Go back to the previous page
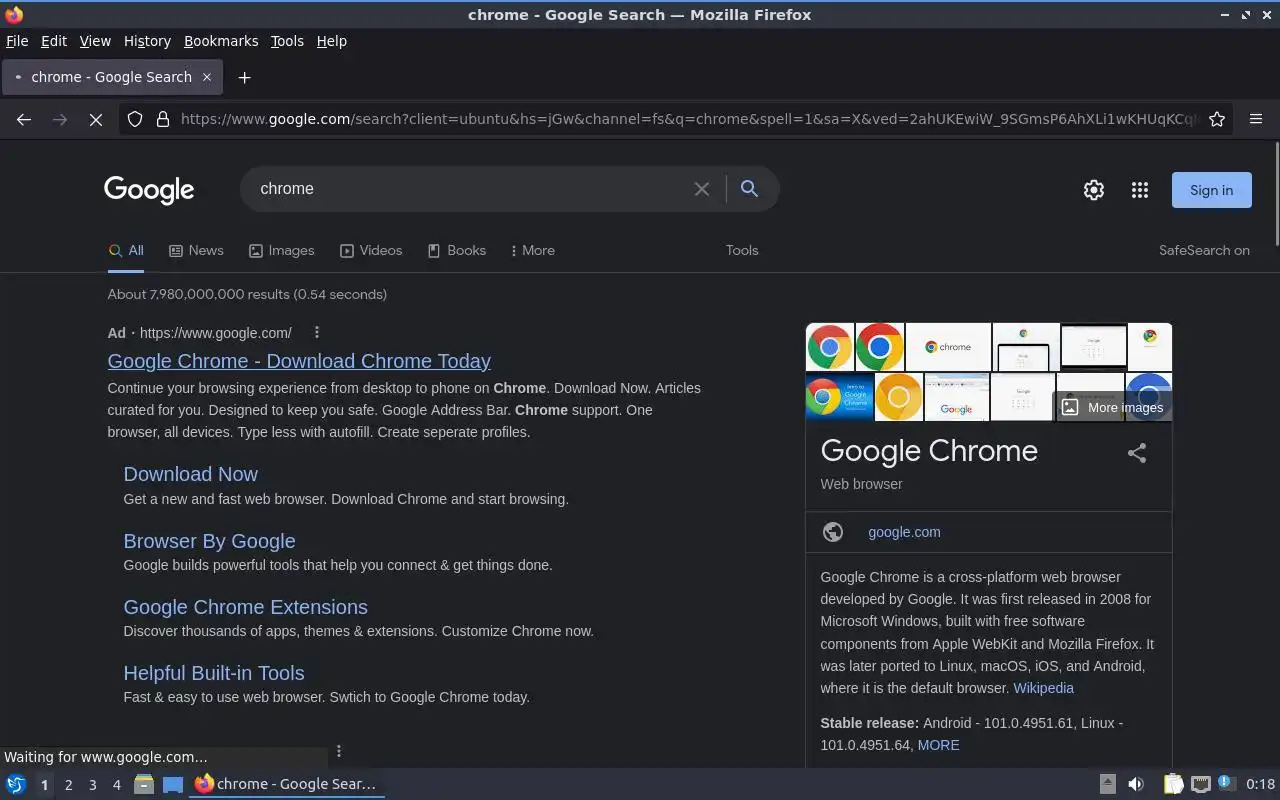 24,119
